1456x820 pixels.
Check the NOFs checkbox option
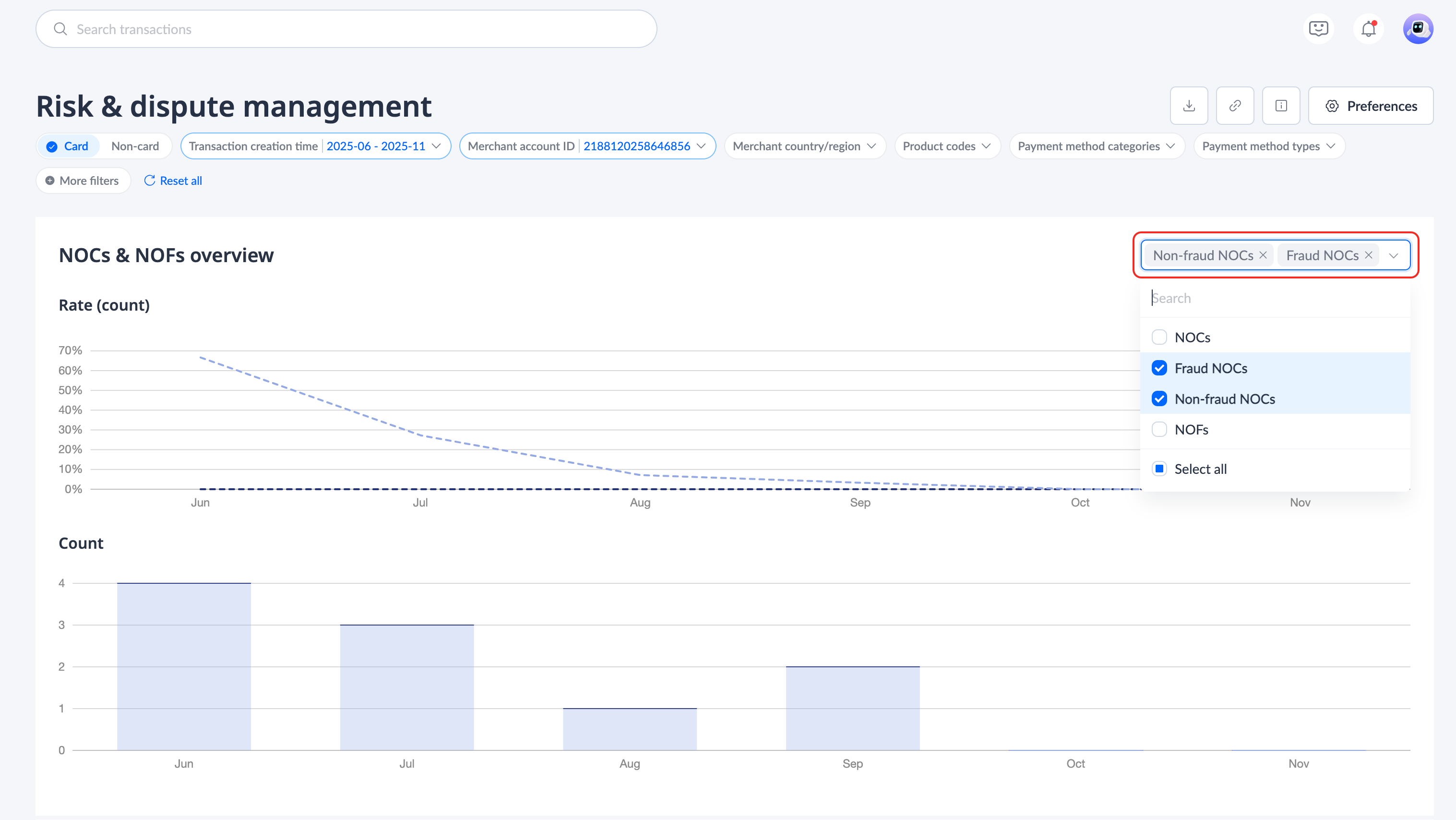[x=1159, y=430]
